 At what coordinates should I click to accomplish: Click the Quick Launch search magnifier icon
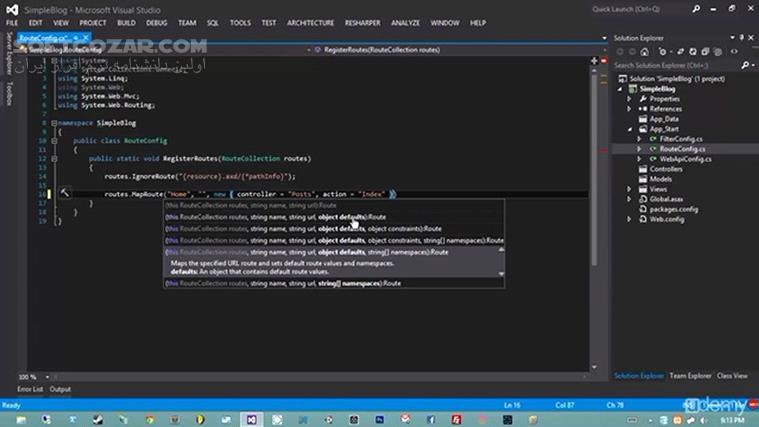click(696, 9)
